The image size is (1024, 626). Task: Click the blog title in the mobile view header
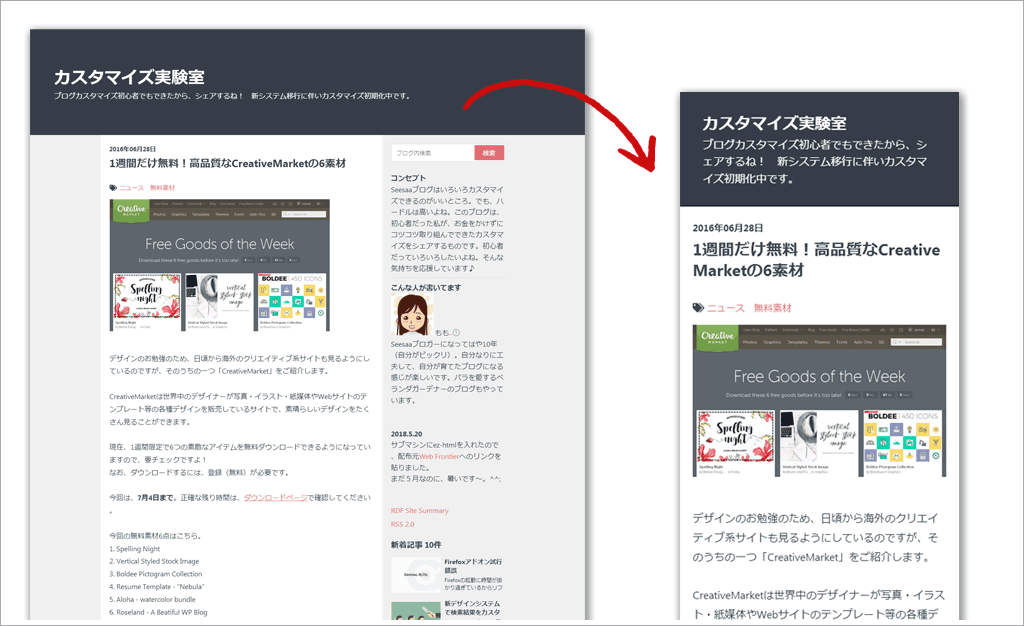[774, 123]
